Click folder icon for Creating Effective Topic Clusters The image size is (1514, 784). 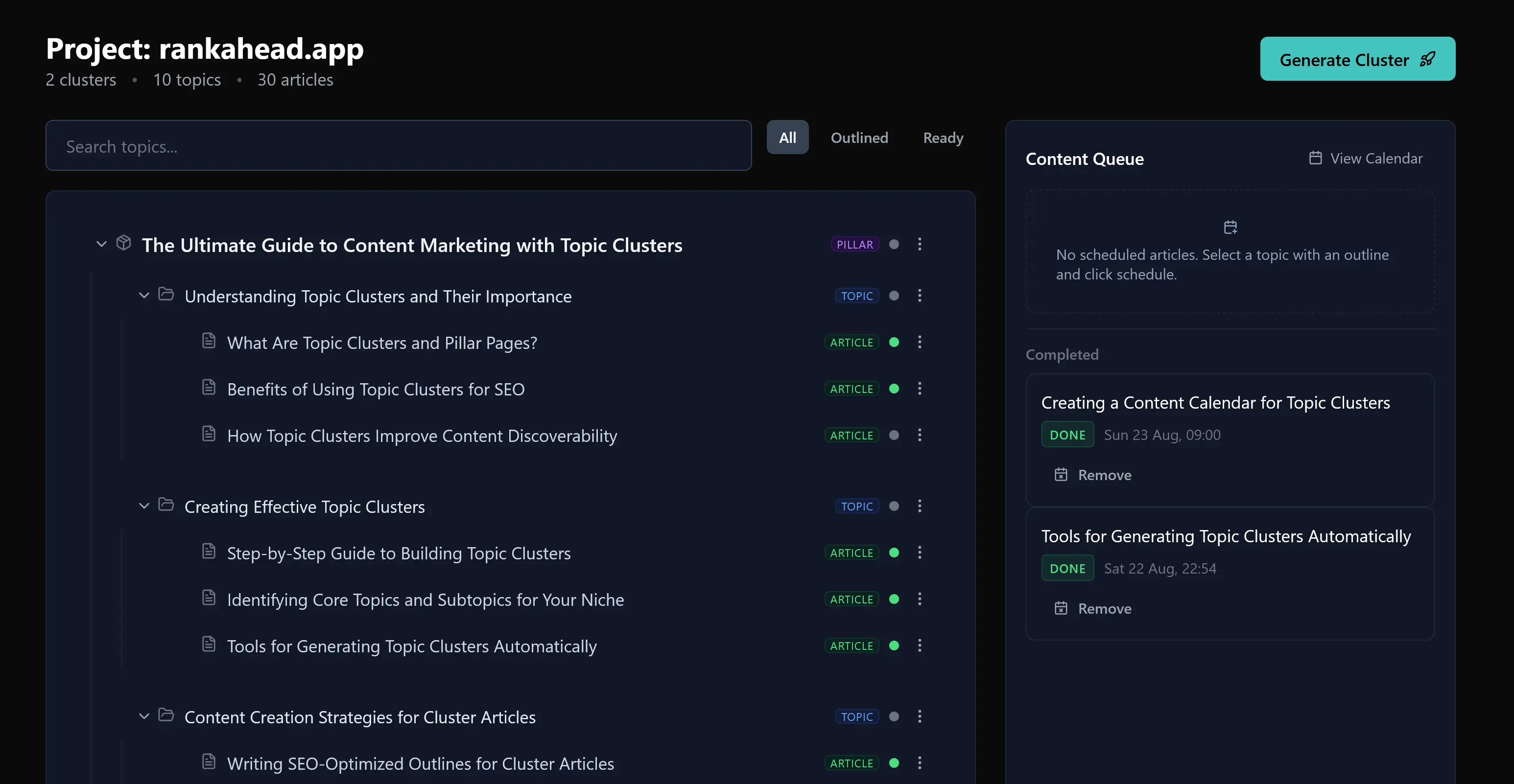pos(166,504)
